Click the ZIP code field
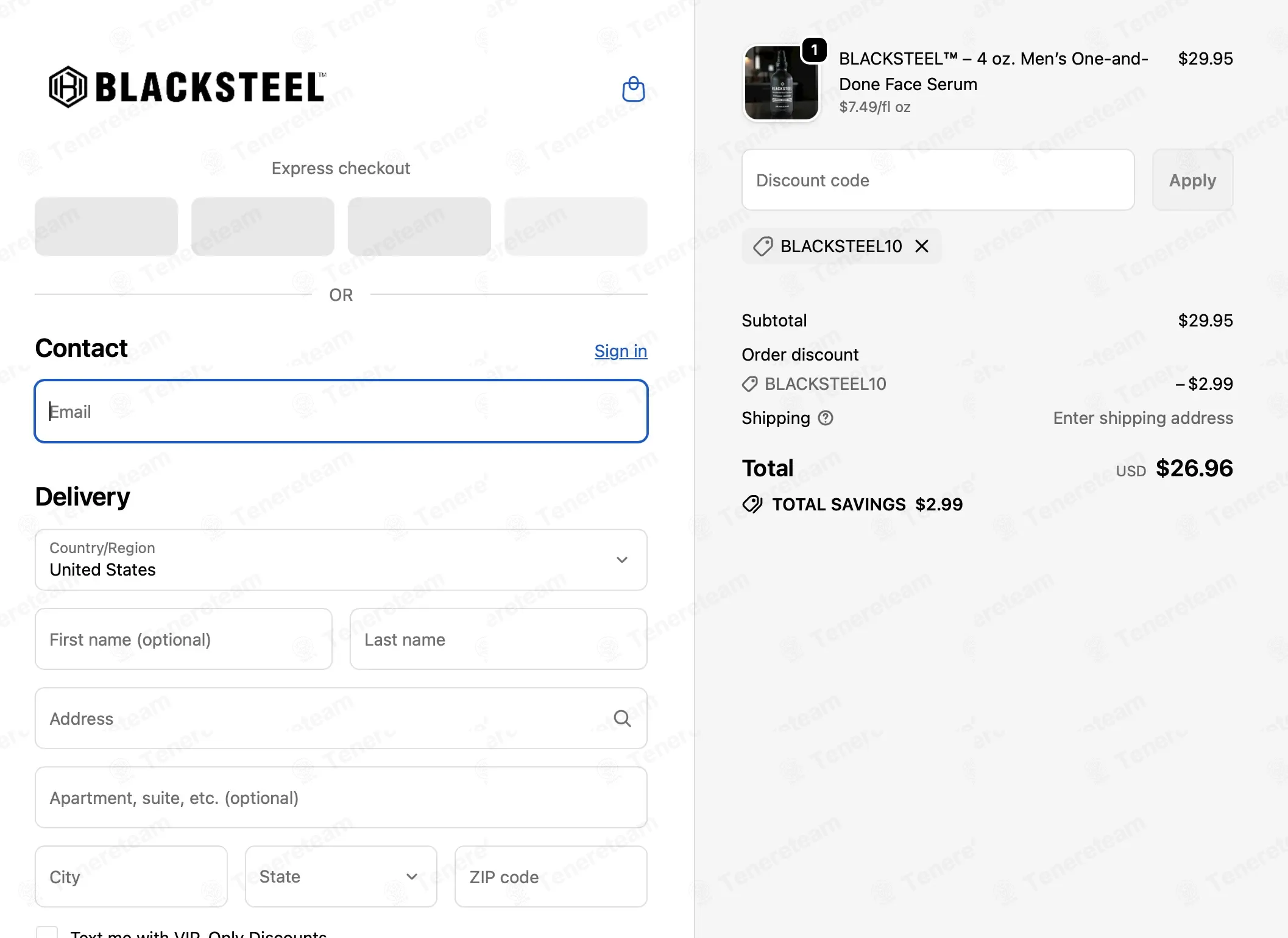Image resolution: width=1288 pixels, height=938 pixels. pos(551,876)
